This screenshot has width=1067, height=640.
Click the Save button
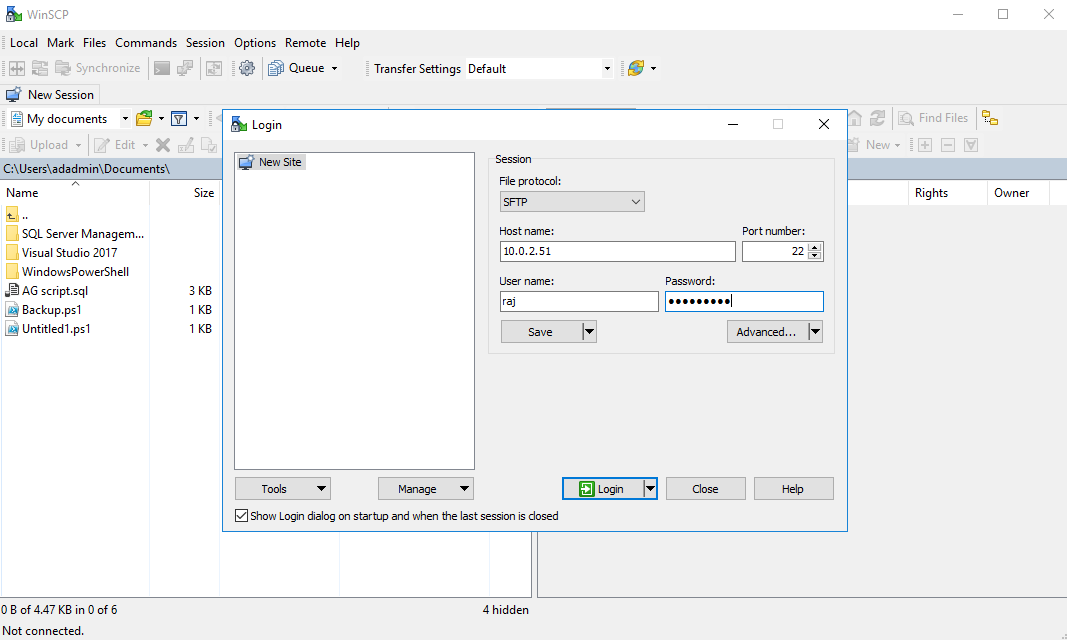[x=540, y=332]
